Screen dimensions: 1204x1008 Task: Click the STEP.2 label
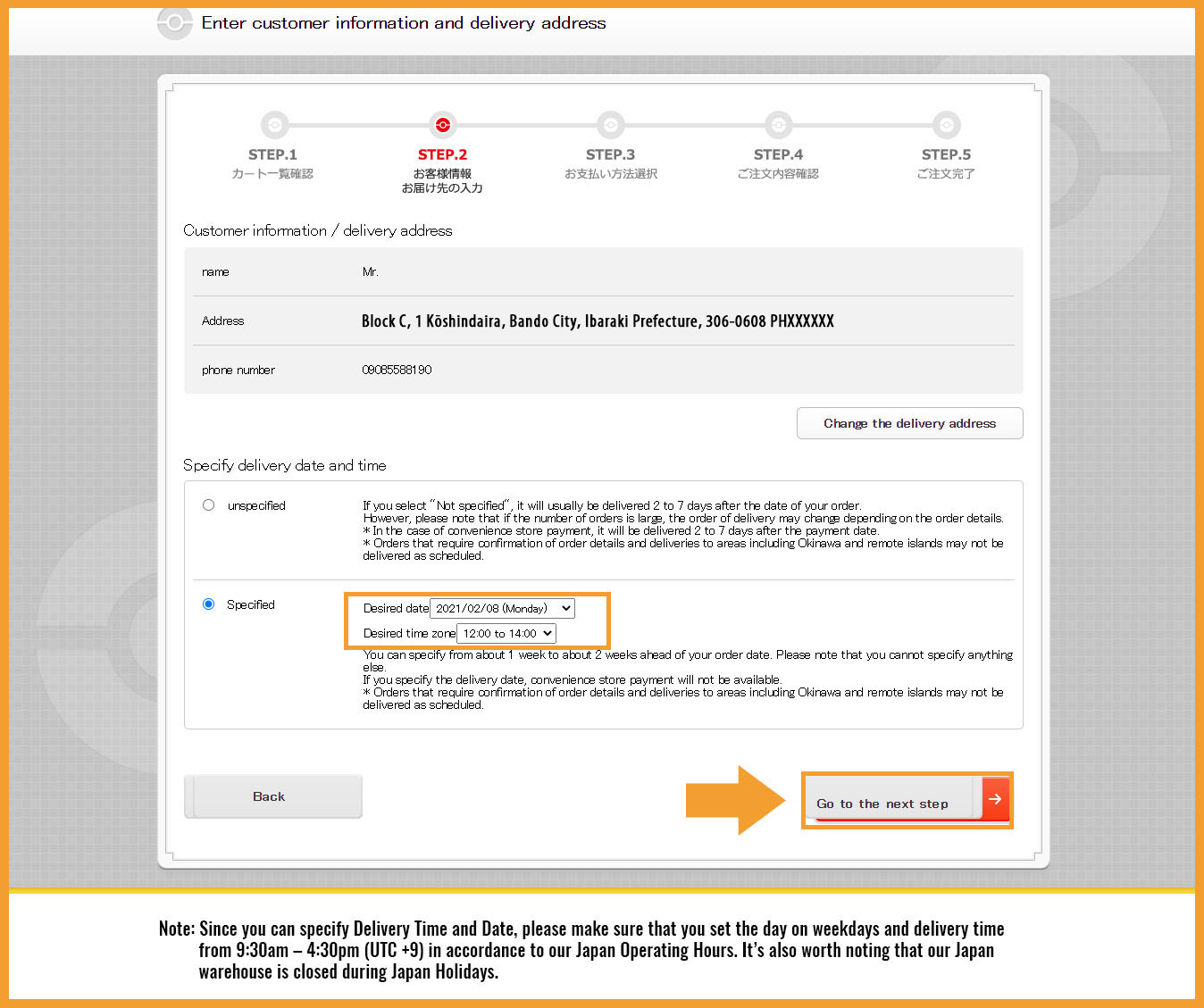[442, 154]
